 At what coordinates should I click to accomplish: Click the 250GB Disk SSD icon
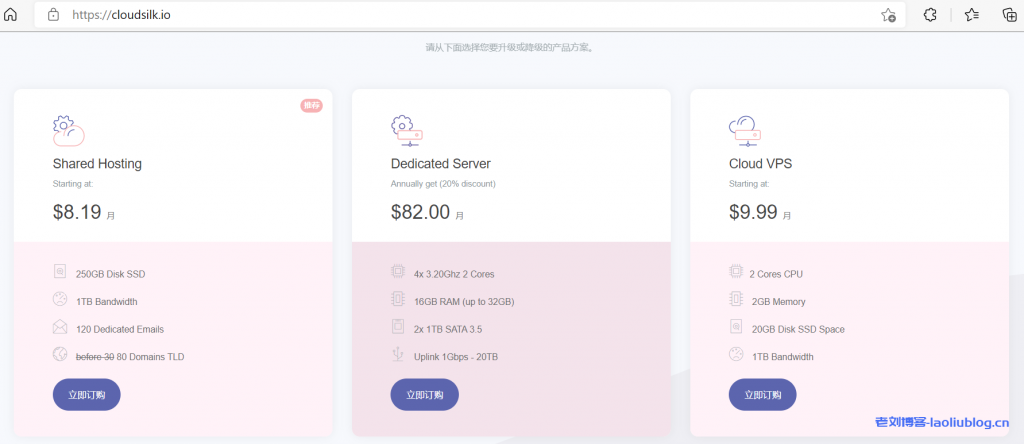[x=60, y=272]
